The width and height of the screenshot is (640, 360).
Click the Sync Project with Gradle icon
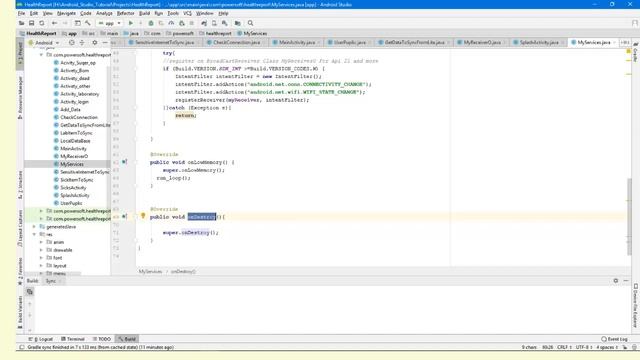tap(204, 23)
